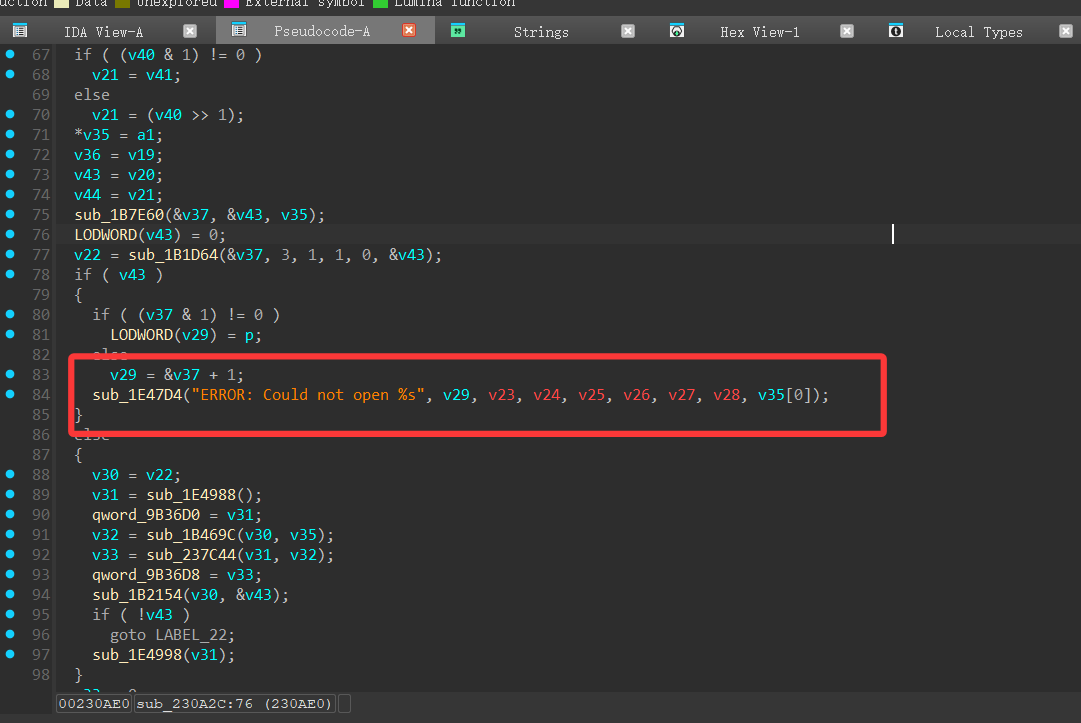1081x723 pixels.
Task: Toggle breakpoint dot on line 94
Action: 10,593
